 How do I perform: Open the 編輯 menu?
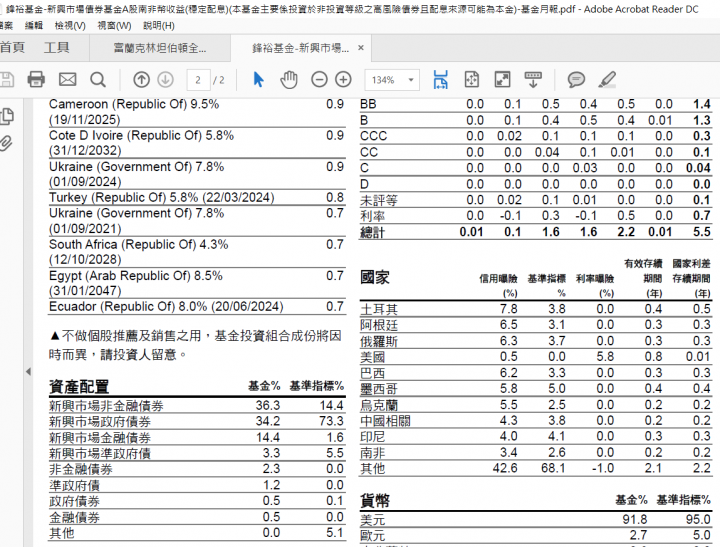(34, 26)
